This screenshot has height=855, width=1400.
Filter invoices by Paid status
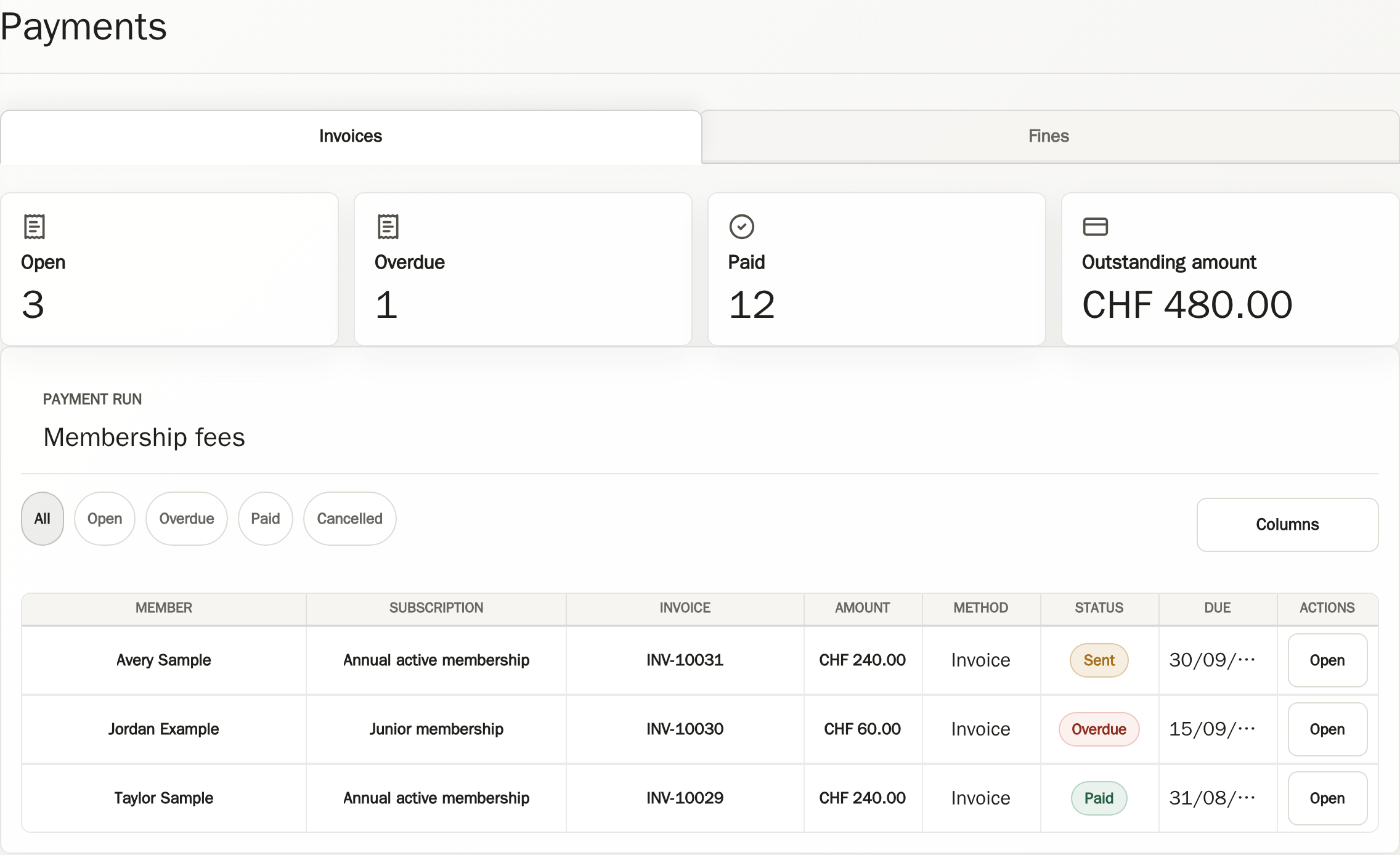click(266, 519)
